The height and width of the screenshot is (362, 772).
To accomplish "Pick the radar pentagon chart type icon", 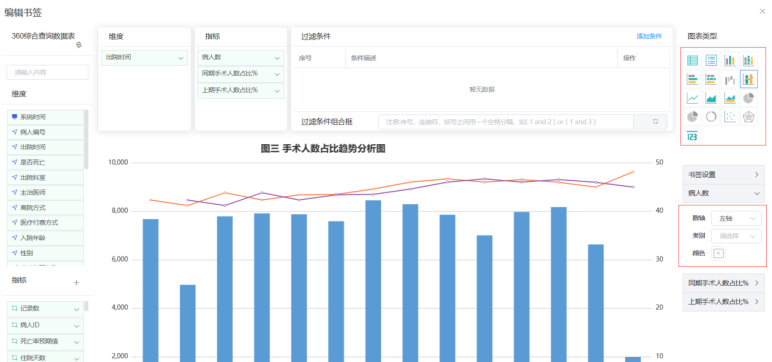I will (x=748, y=117).
